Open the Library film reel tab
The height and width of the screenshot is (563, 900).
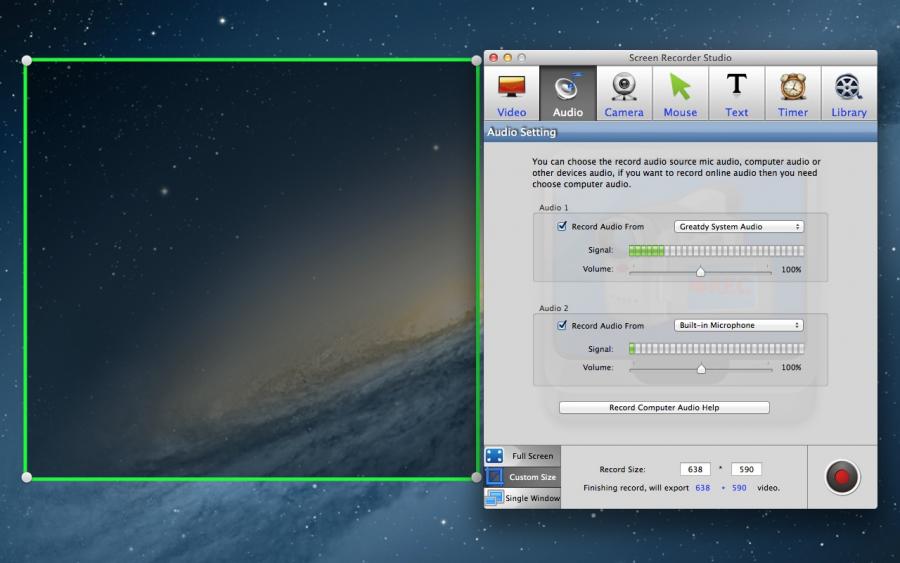pos(849,94)
